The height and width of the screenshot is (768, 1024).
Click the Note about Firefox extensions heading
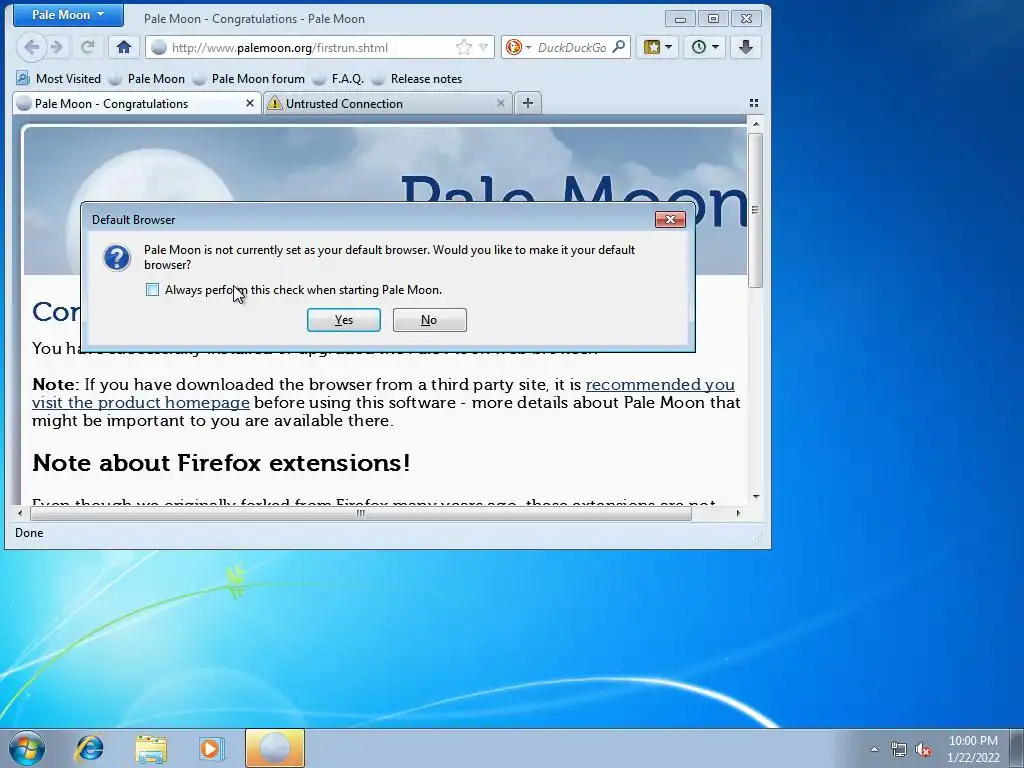[221, 462]
